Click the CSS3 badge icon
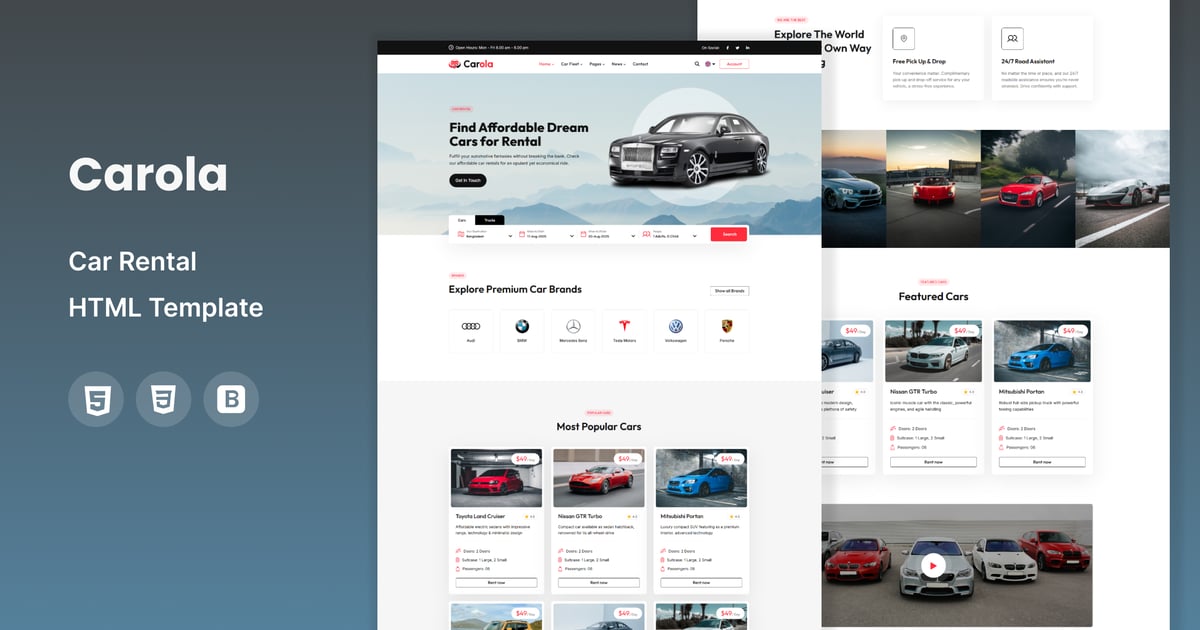The width and height of the screenshot is (1200, 630). 164,399
